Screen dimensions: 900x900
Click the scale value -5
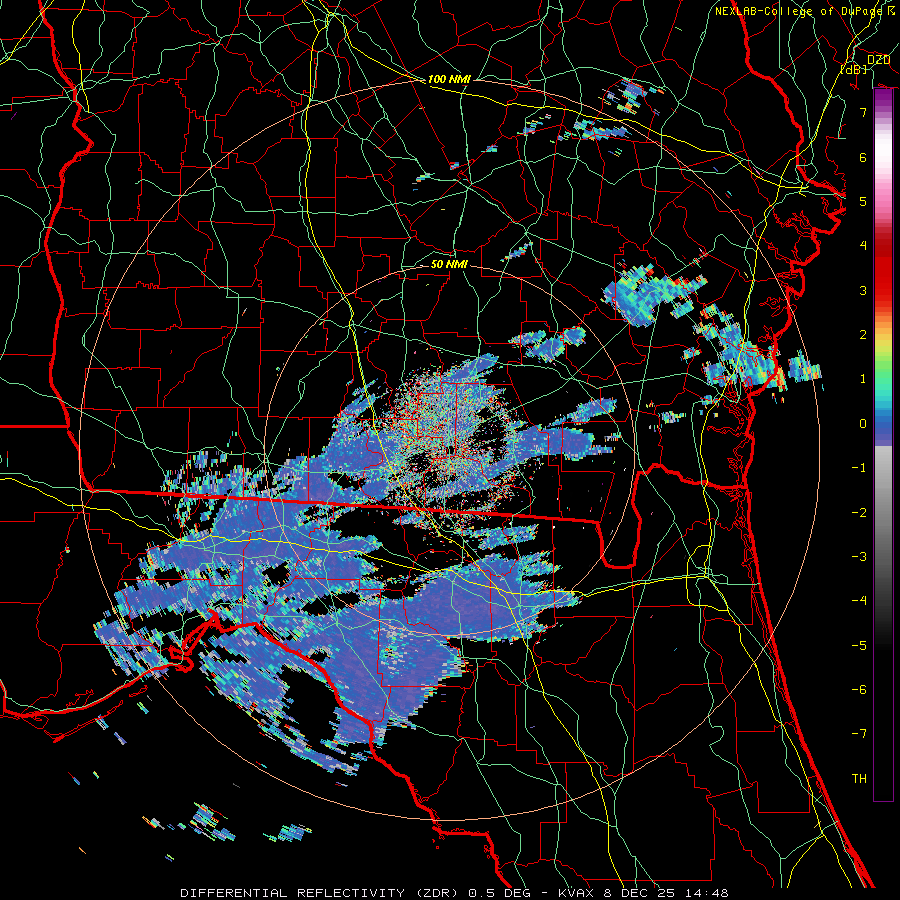tap(859, 646)
